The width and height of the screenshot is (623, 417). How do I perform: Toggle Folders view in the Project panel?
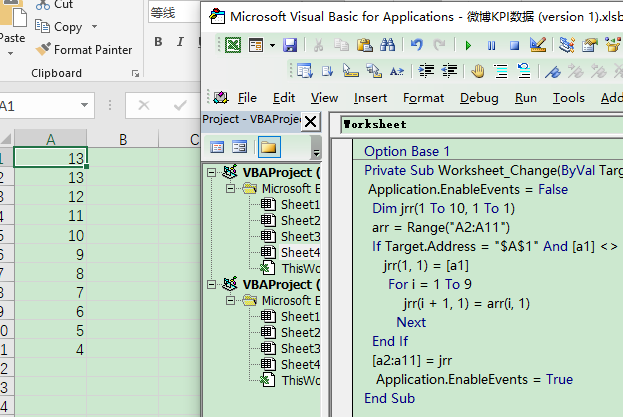tap(268, 147)
